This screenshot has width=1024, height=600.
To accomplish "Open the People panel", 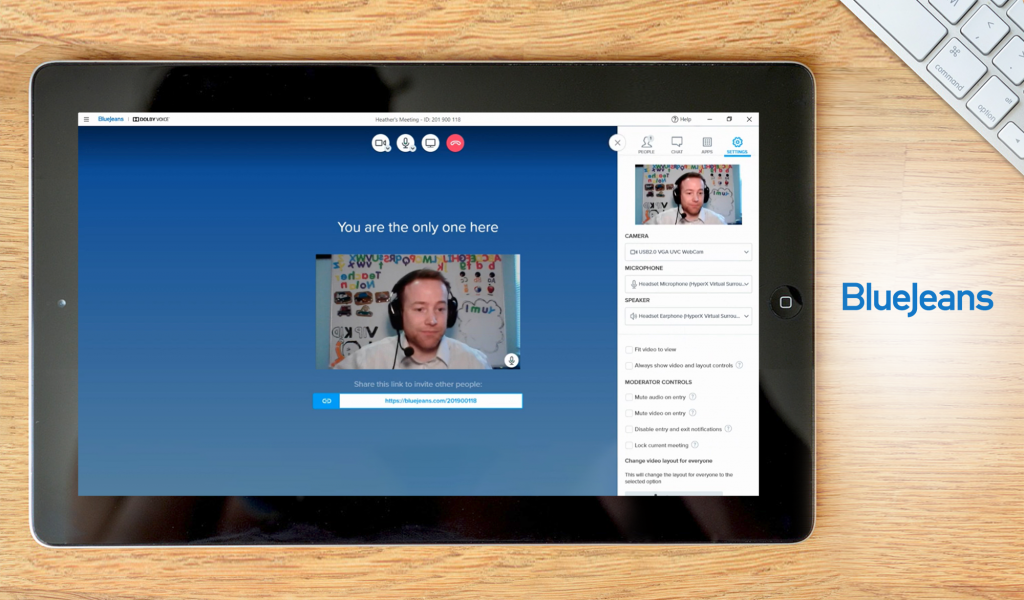I will point(645,144).
